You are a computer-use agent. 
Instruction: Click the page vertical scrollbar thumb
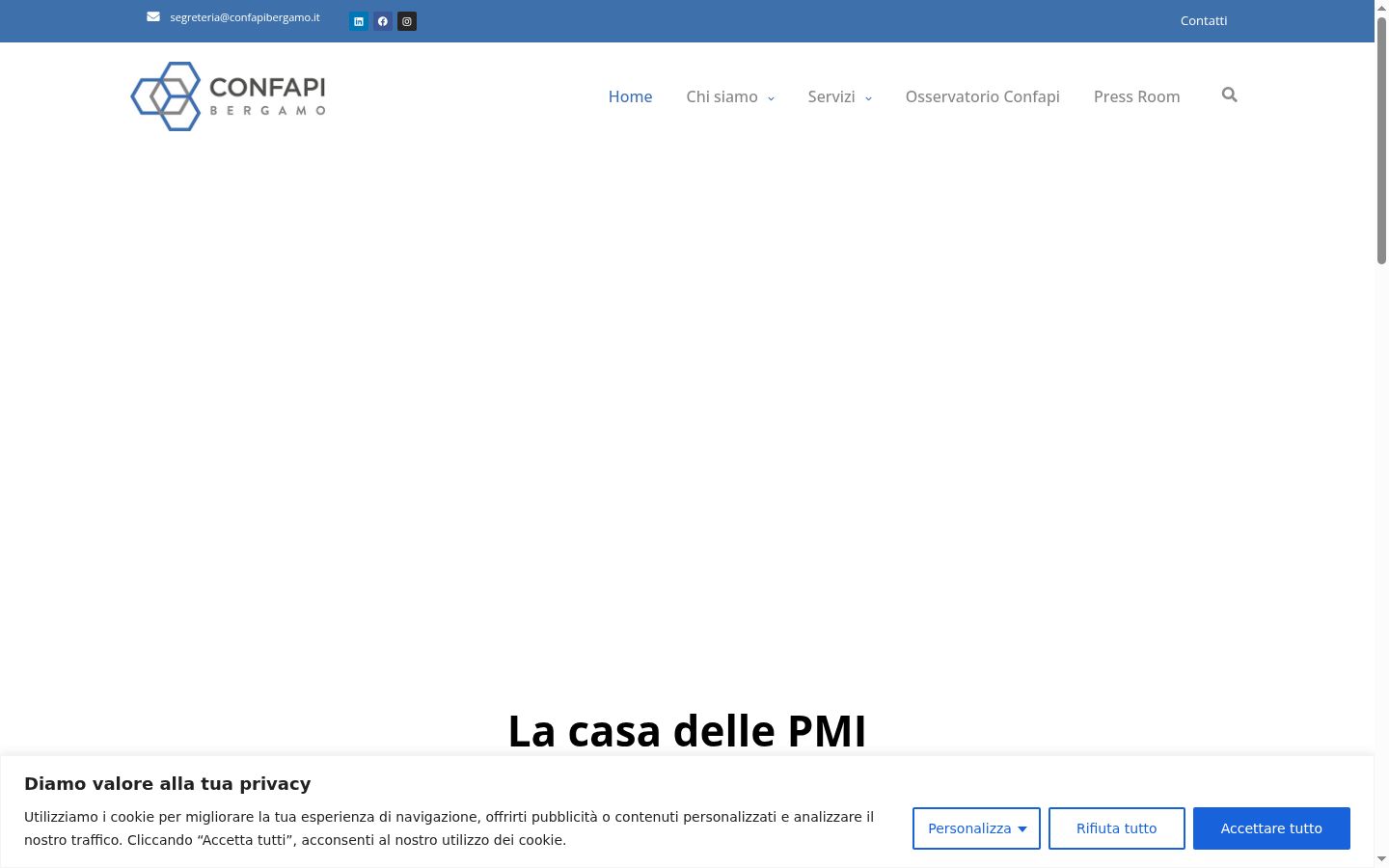[x=1381, y=140]
